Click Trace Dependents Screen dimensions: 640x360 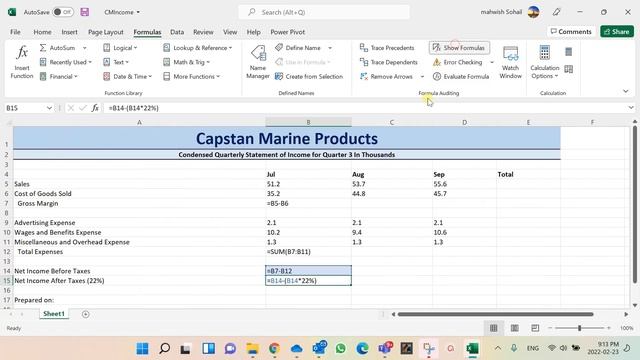(x=388, y=62)
